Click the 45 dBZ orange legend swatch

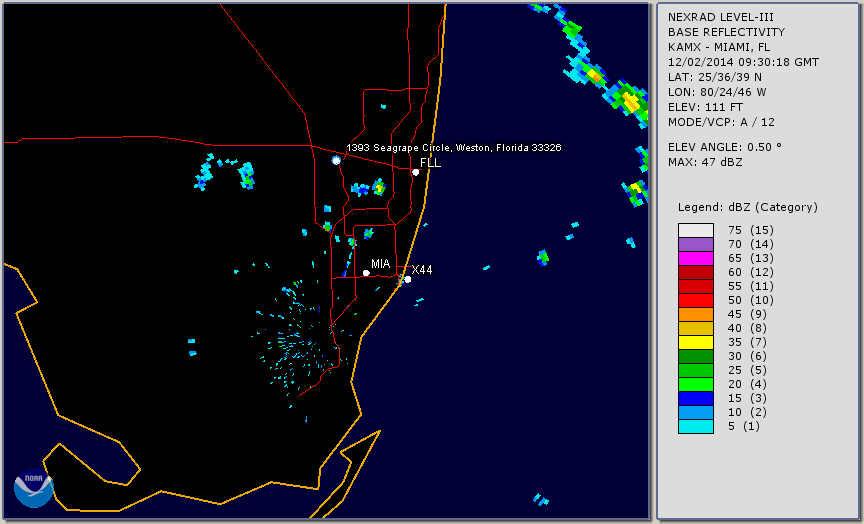coord(696,315)
